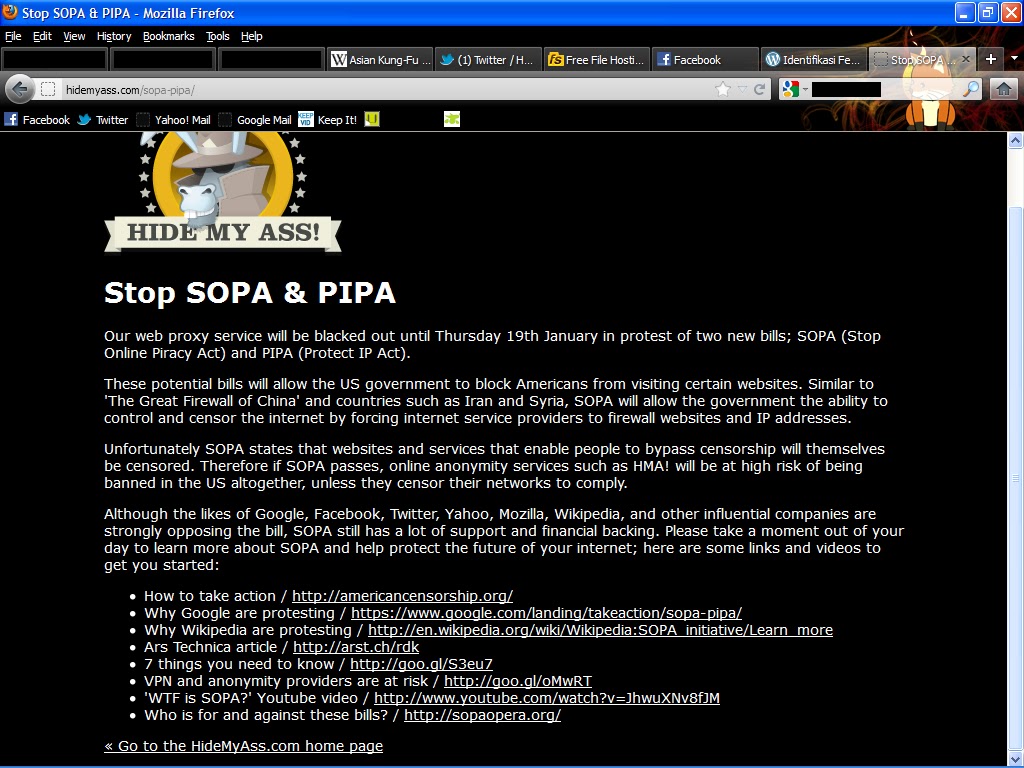Click the search magnifier icon
1024x768 pixels.
(x=971, y=89)
